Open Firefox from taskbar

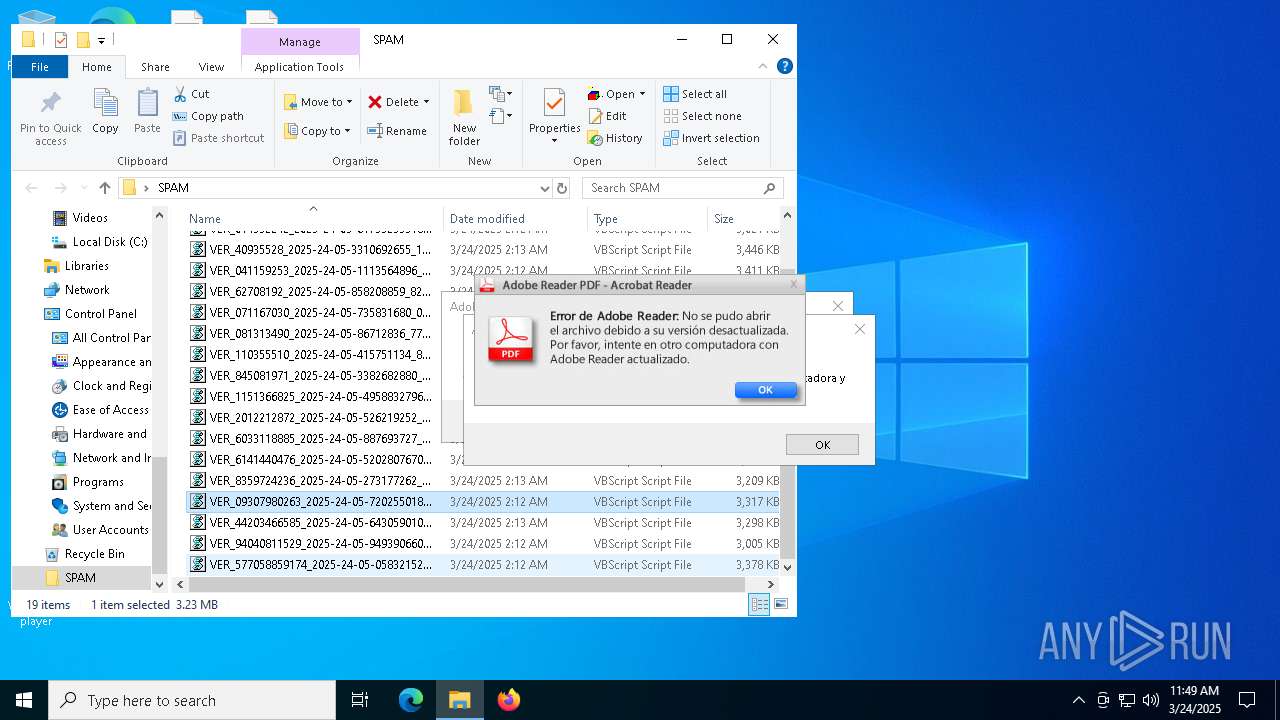pos(509,700)
